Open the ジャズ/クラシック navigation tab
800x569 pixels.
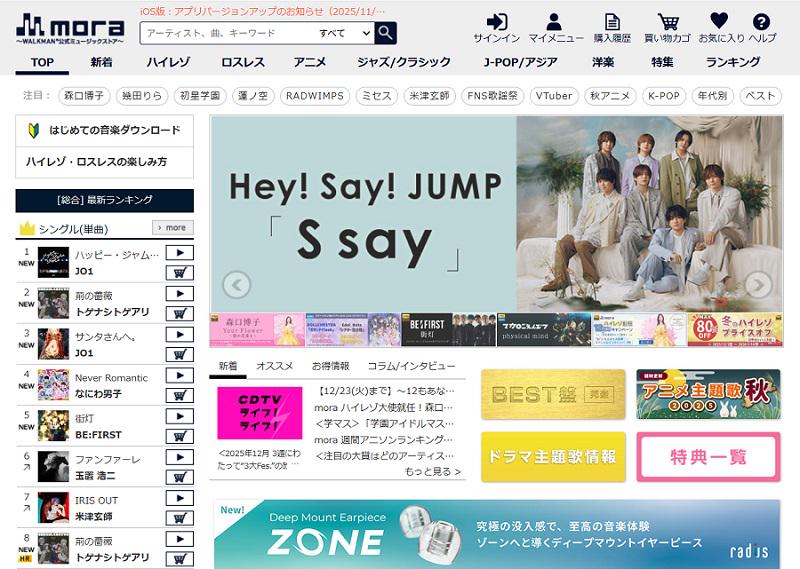tap(404, 62)
